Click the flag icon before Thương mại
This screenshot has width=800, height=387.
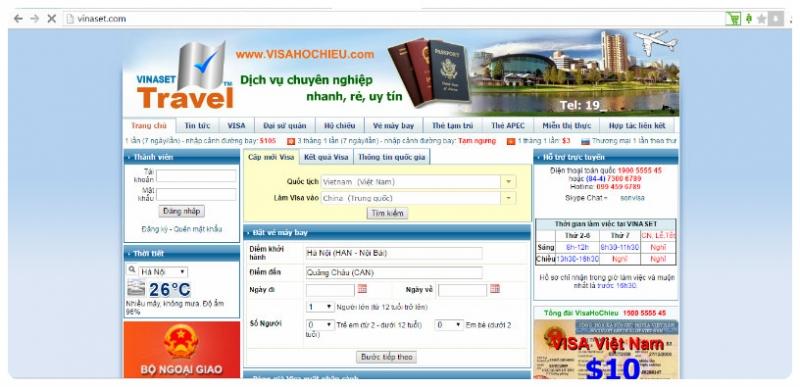point(585,141)
